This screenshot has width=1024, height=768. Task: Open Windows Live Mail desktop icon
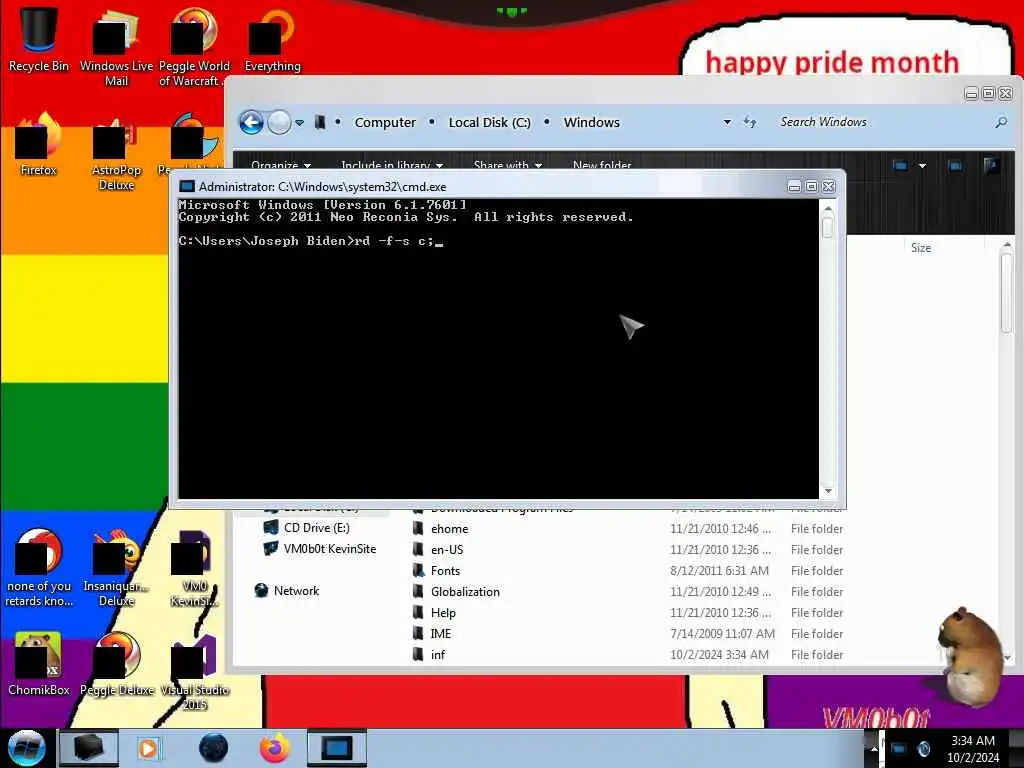point(116,47)
